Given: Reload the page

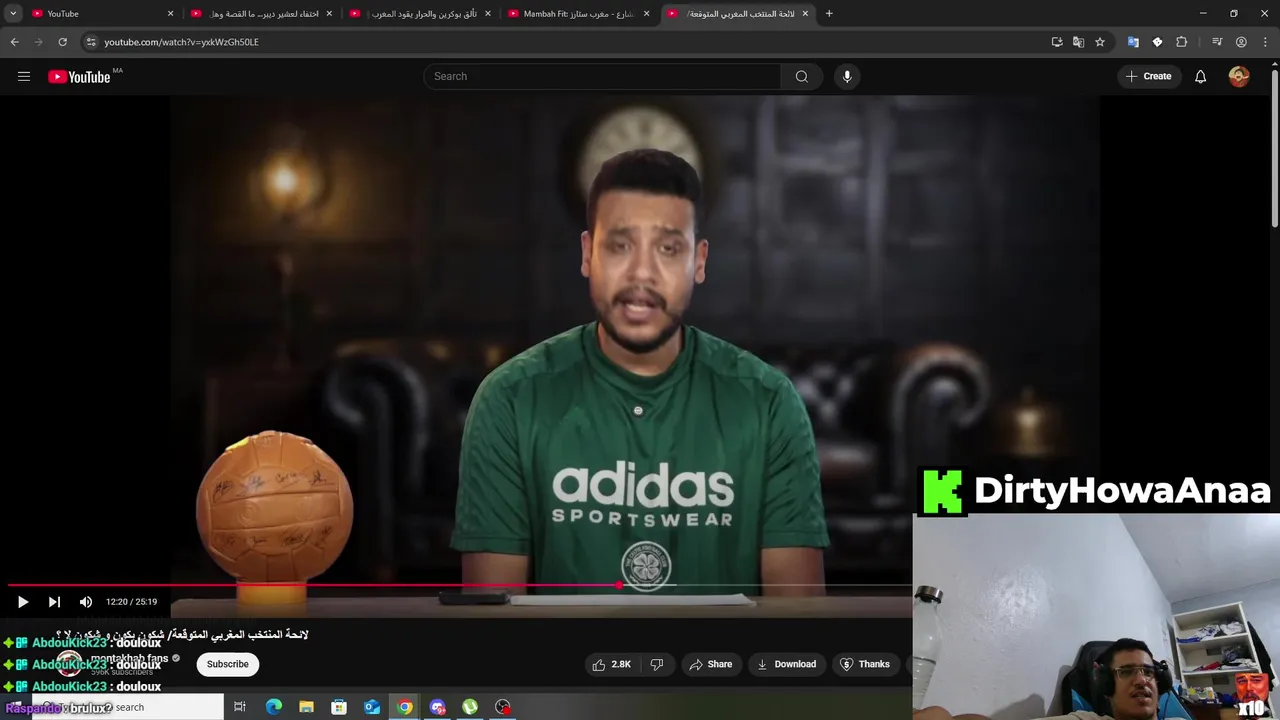Looking at the screenshot, I should (x=62, y=42).
